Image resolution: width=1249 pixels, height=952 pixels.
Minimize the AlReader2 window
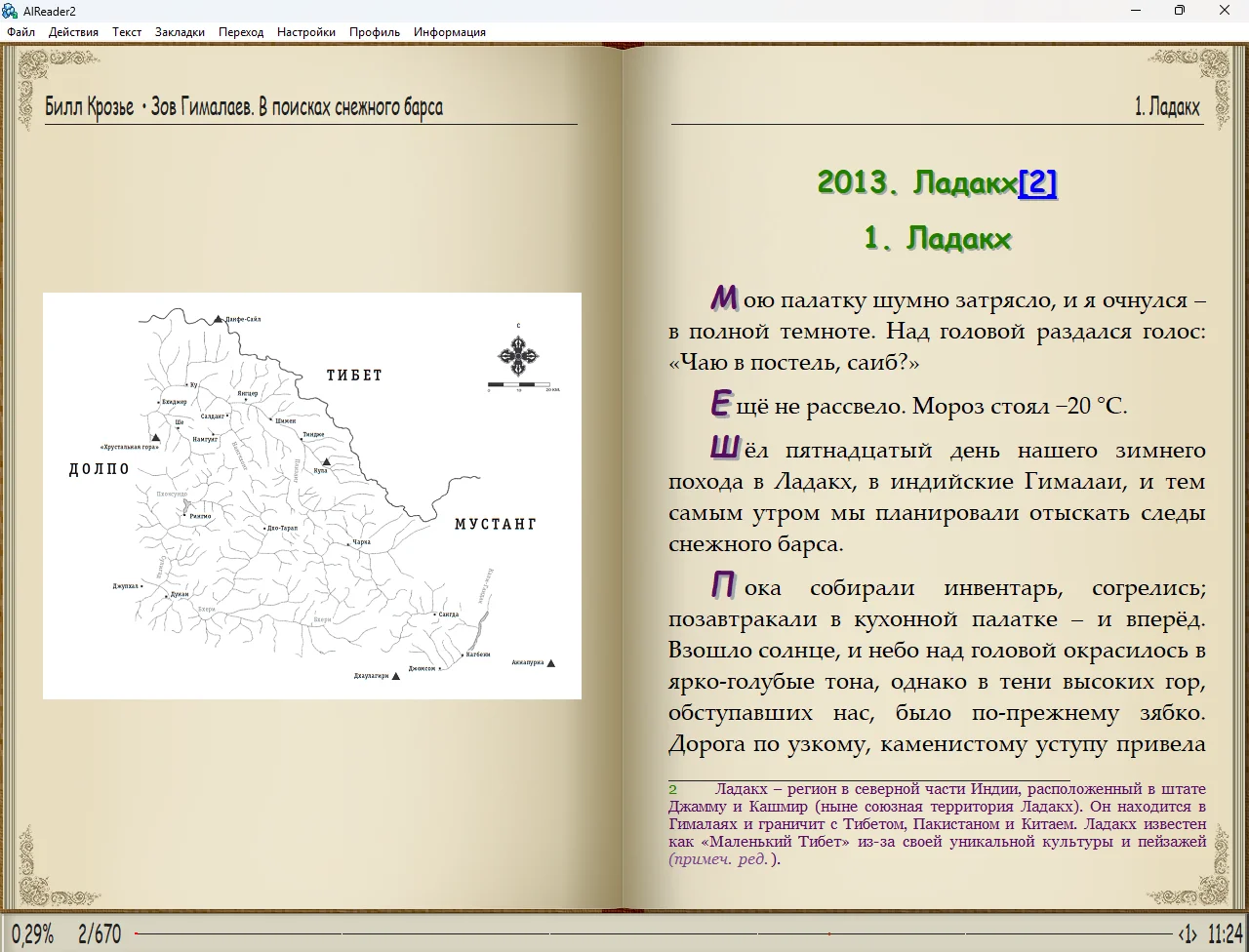[1136, 11]
